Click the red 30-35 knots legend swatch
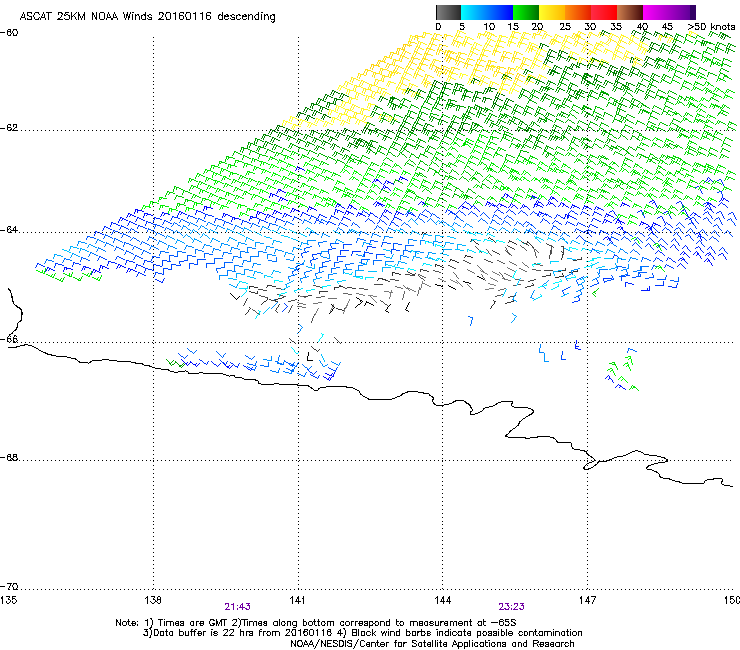The height and width of the screenshot is (650, 740). [604, 12]
